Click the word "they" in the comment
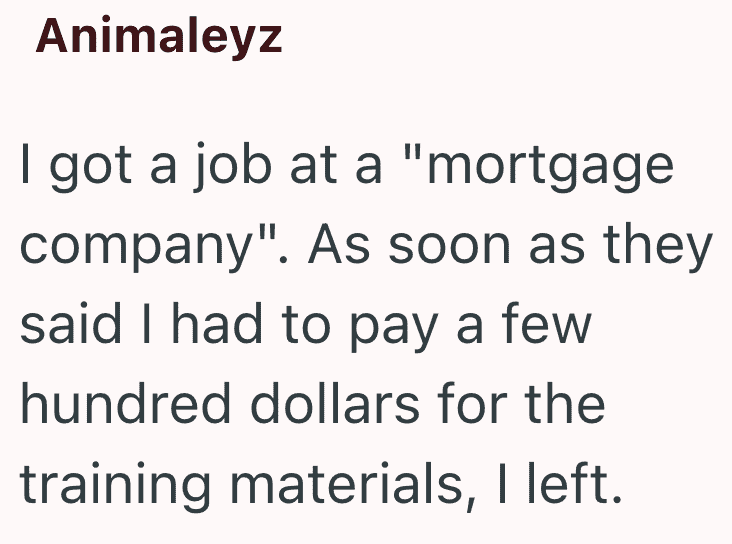732x544 pixels. 657,247
